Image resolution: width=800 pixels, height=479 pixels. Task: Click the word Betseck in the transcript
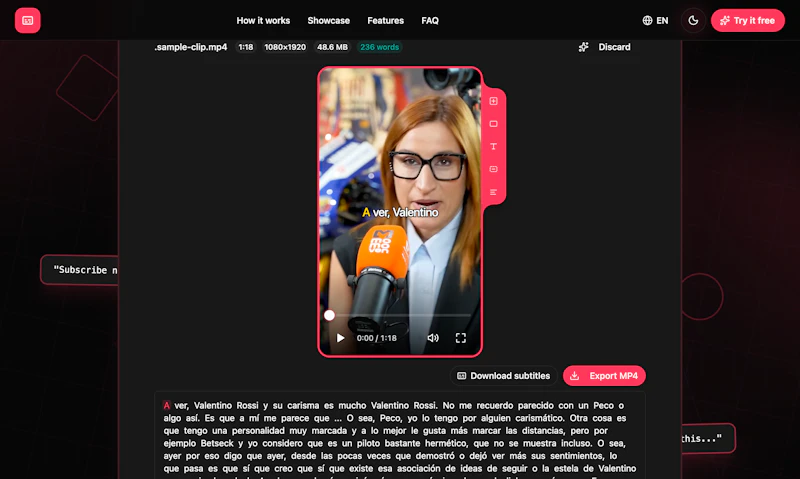point(218,443)
